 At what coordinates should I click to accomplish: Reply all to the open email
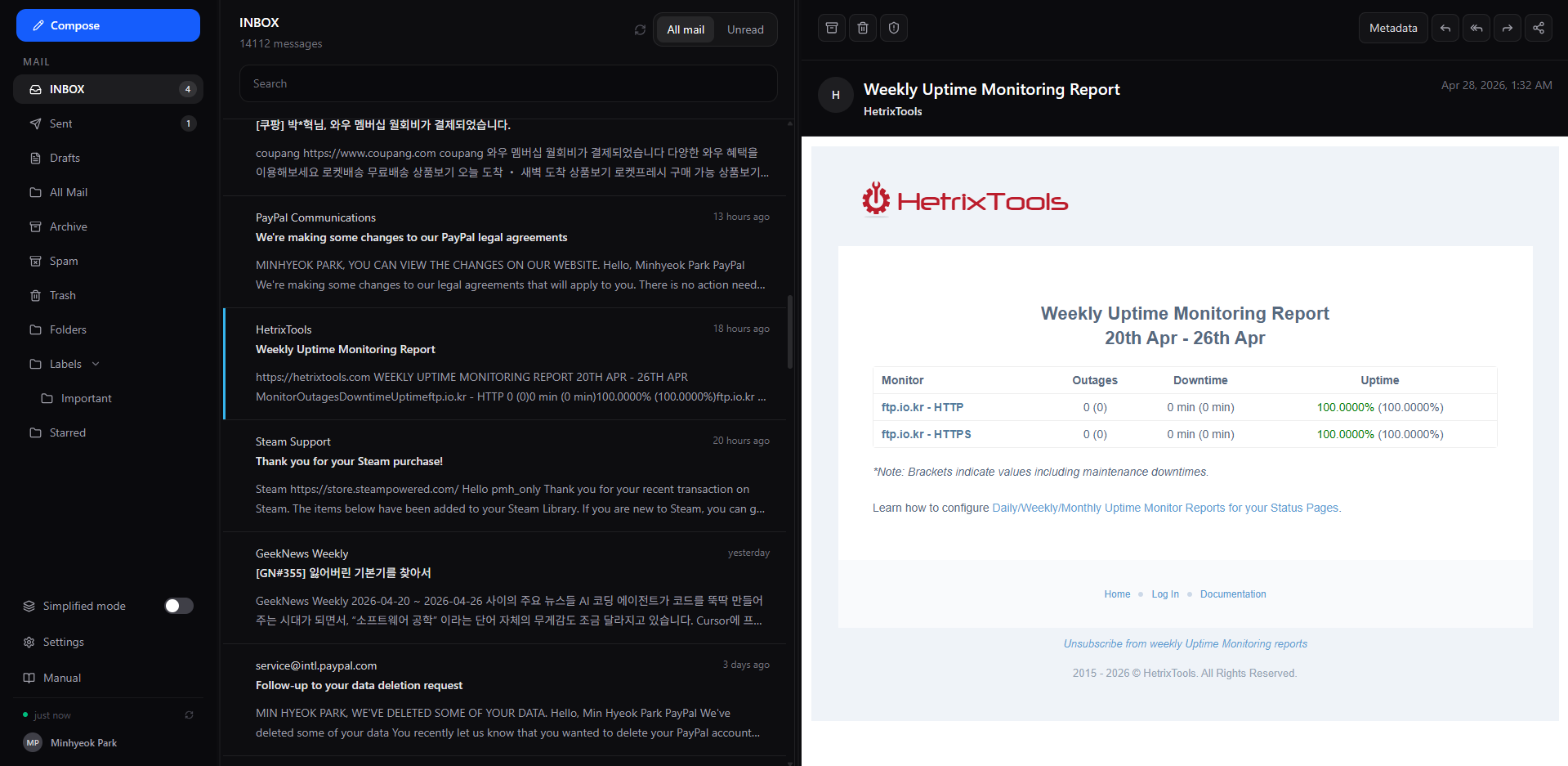tap(1476, 28)
